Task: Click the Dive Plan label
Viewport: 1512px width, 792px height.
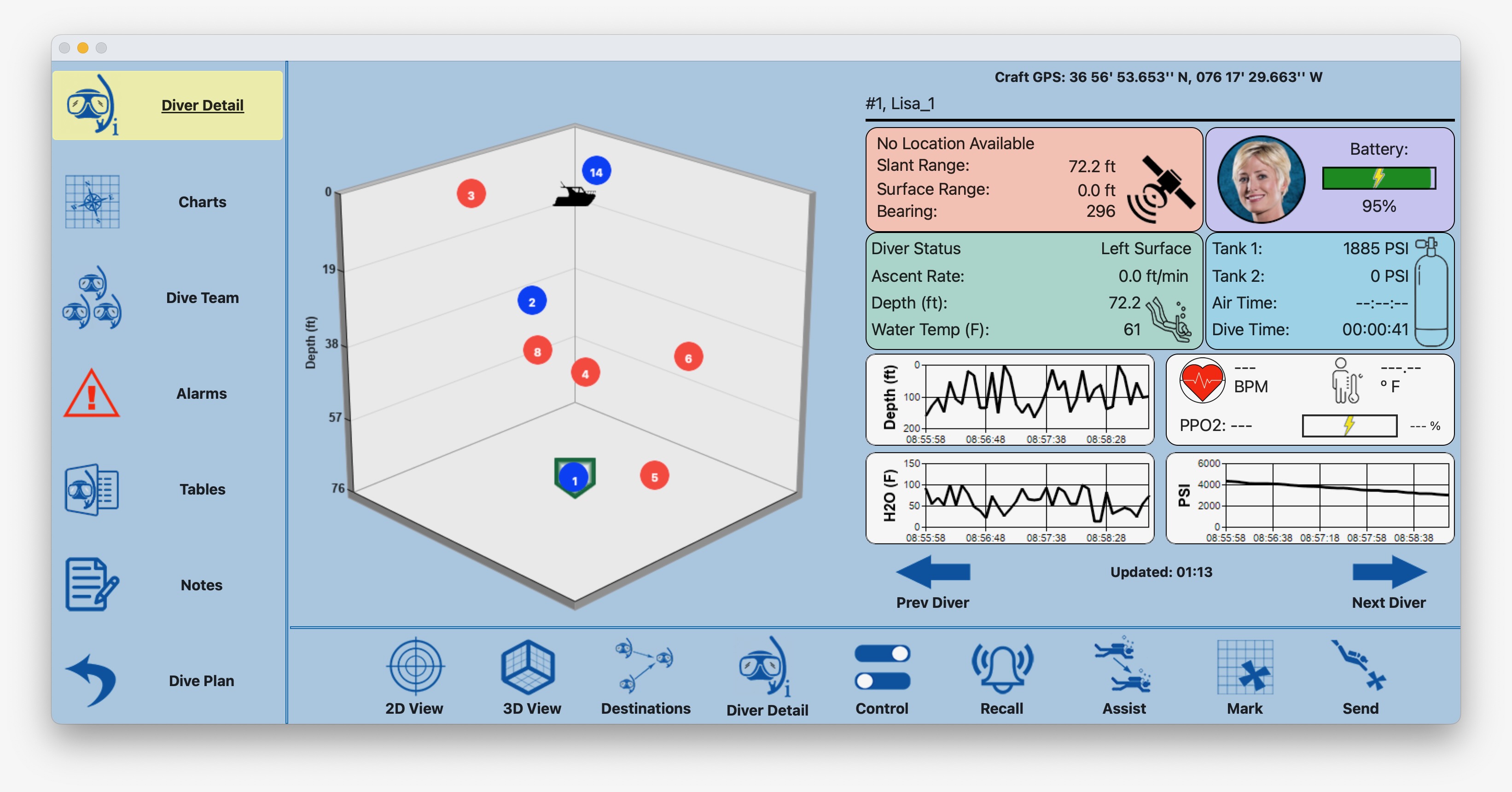Action: click(x=201, y=681)
